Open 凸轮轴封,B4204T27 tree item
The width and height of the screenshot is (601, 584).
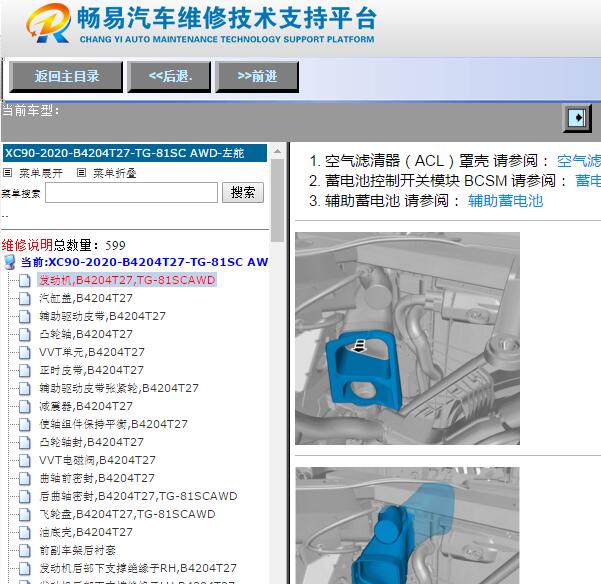point(91,442)
